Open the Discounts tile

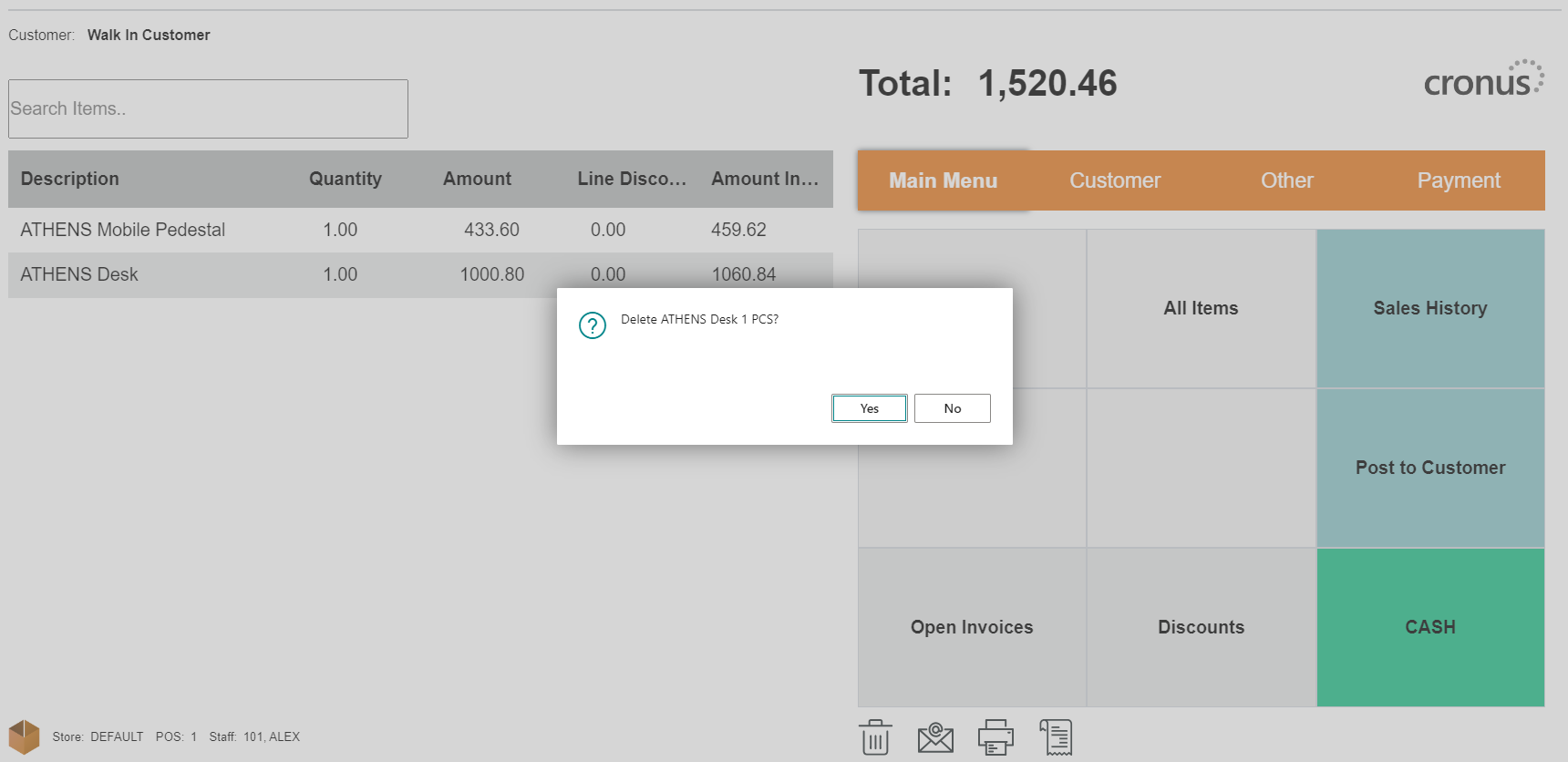pos(1201,627)
